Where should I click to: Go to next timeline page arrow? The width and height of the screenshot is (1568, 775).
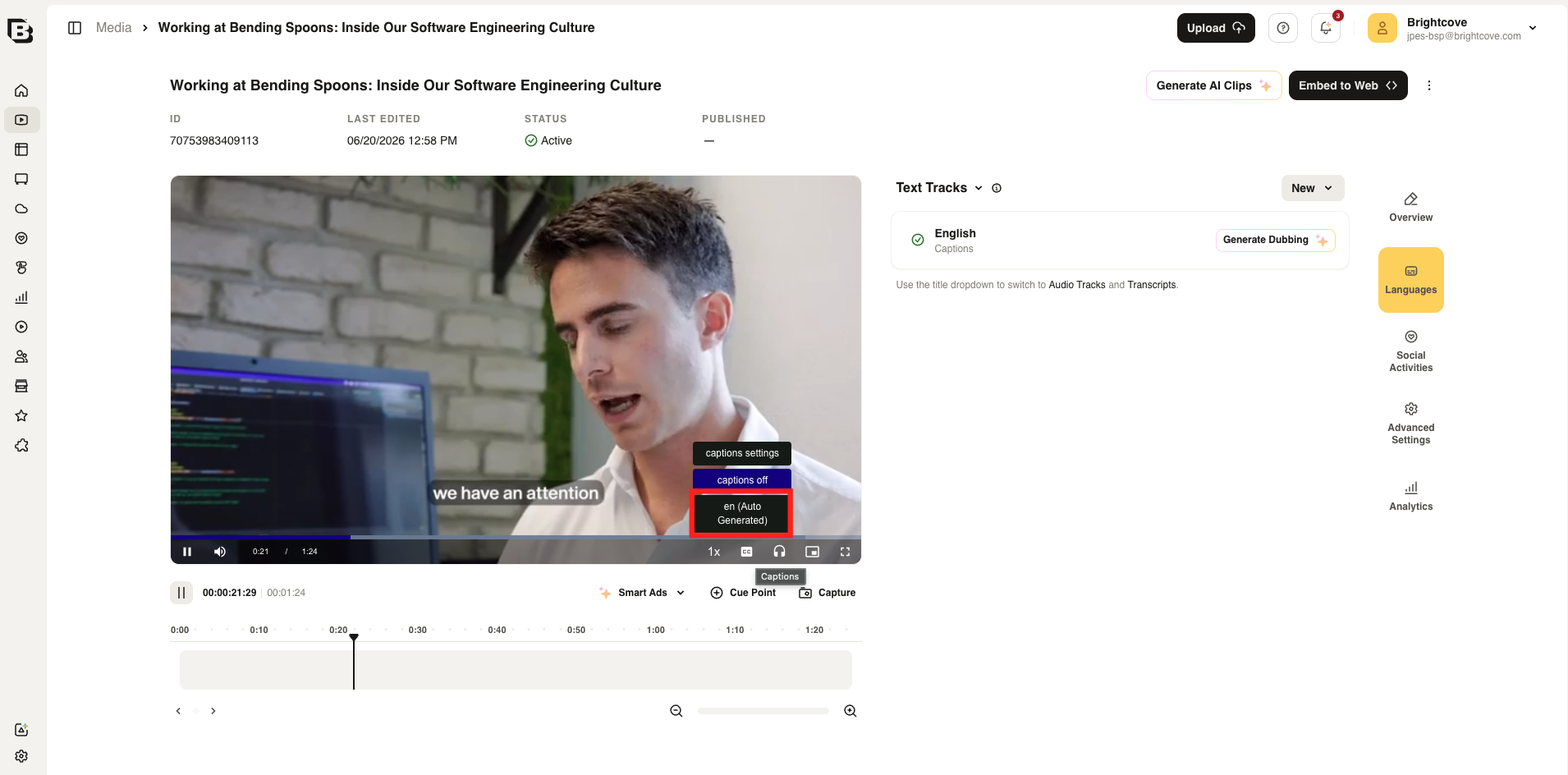coord(213,711)
